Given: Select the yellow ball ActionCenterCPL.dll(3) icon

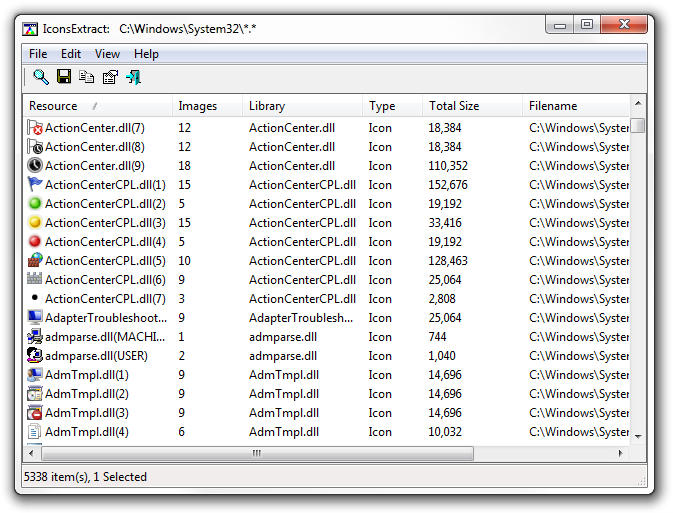Looking at the screenshot, I should 35,223.
